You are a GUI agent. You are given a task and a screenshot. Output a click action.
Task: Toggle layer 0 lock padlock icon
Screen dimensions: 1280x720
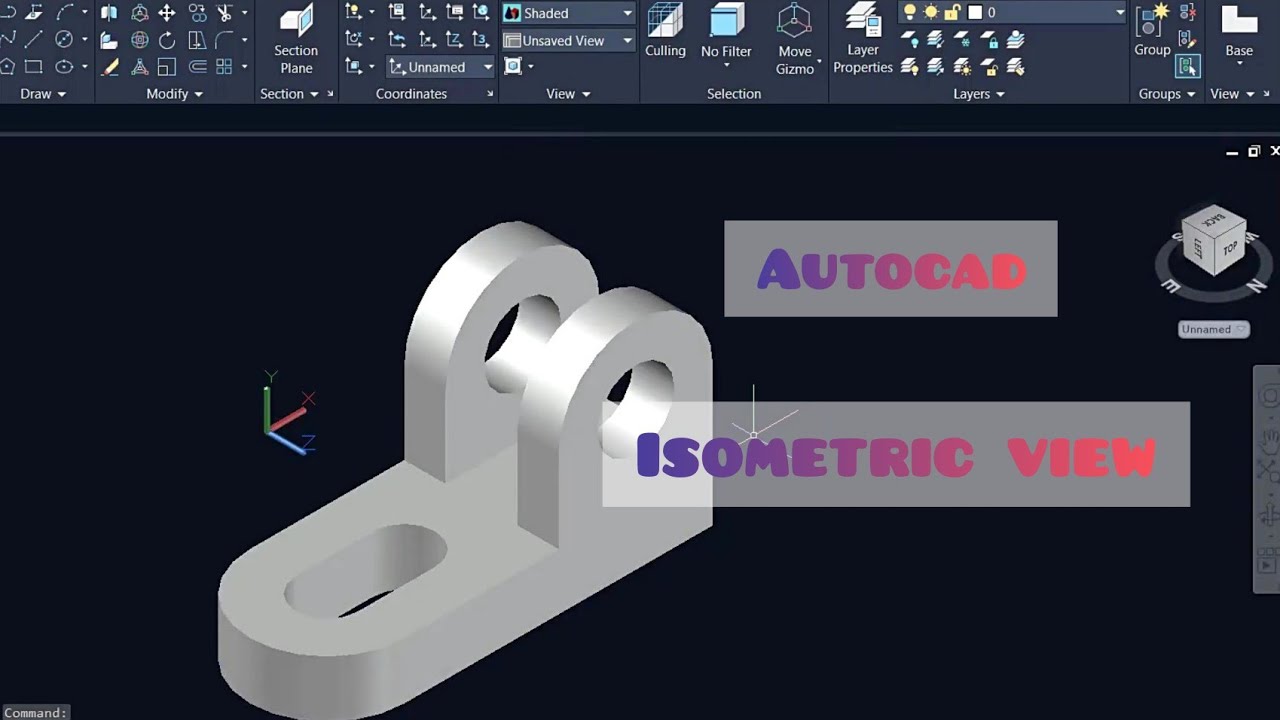pyautogui.click(x=952, y=13)
